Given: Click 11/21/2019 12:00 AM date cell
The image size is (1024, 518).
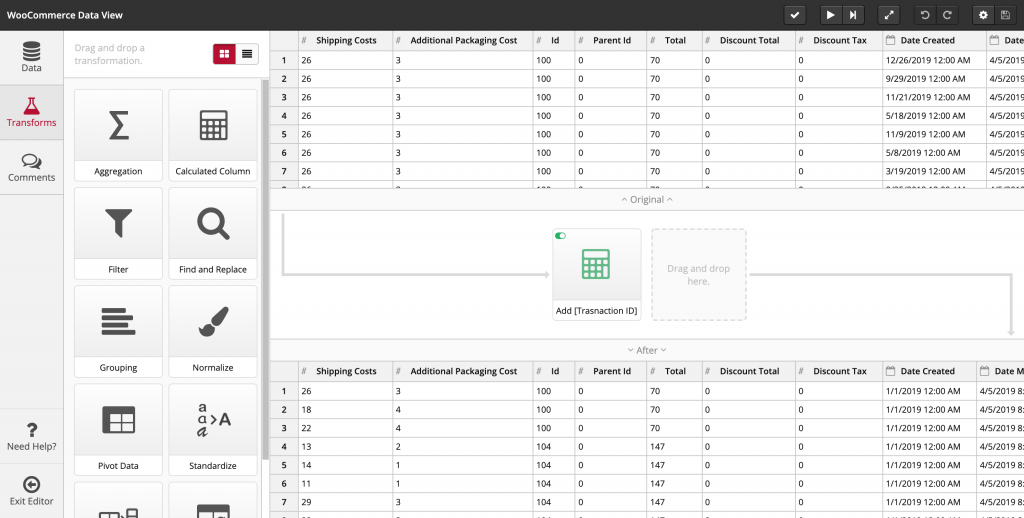Looking at the screenshot, I should coord(935,97).
